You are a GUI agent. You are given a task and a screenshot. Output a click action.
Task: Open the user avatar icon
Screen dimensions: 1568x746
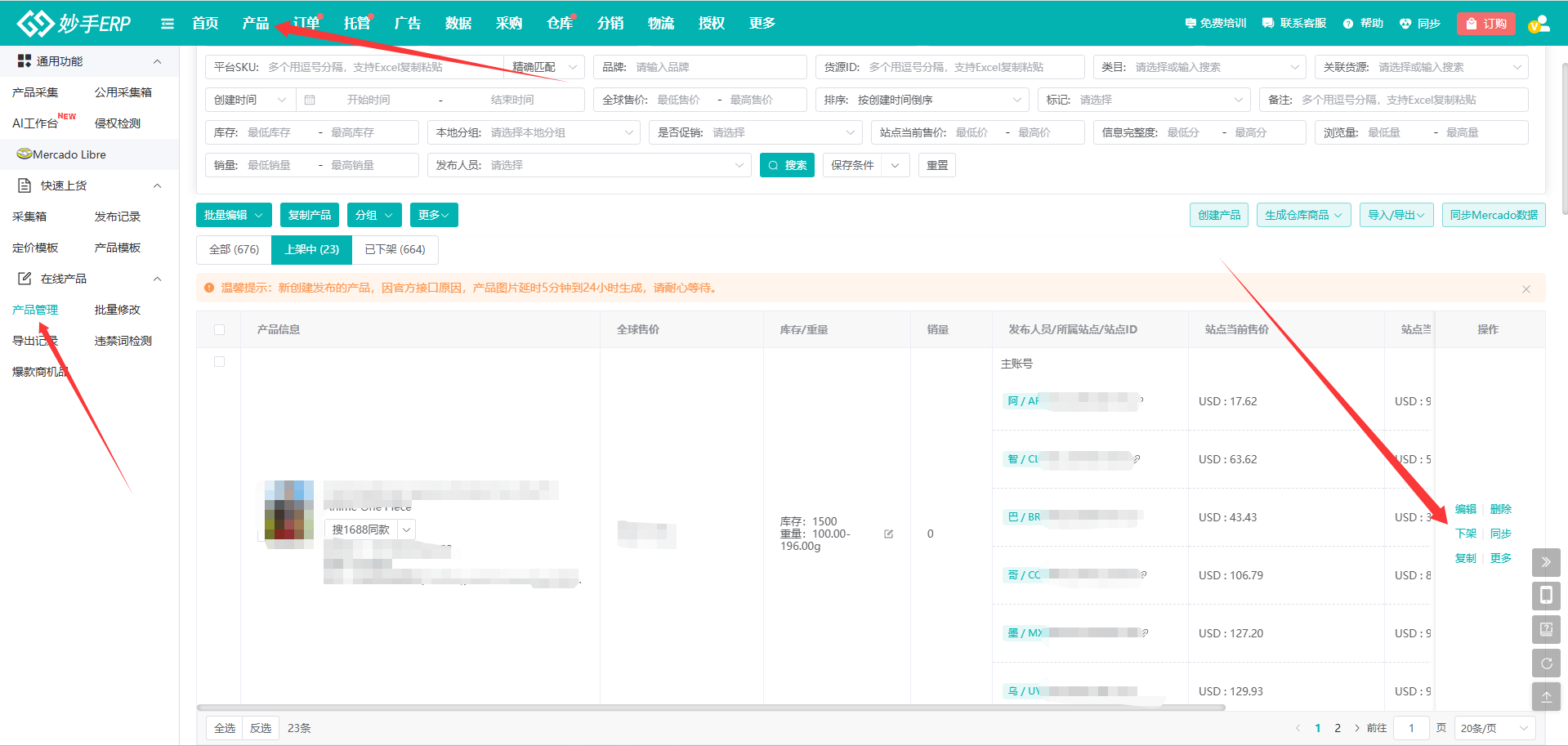point(1539,24)
